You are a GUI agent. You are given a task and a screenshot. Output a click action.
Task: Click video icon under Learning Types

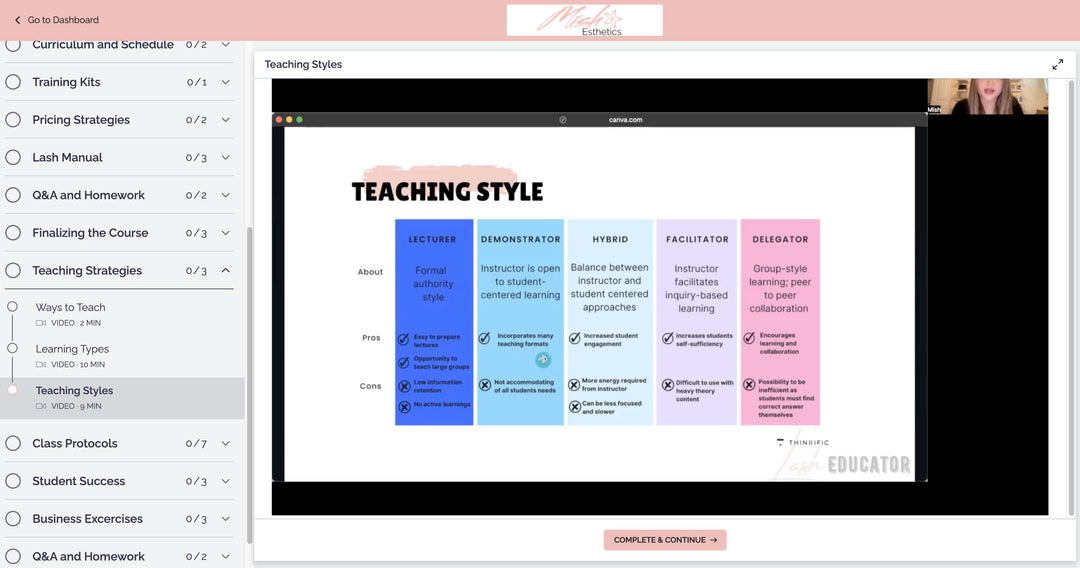coord(41,365)
